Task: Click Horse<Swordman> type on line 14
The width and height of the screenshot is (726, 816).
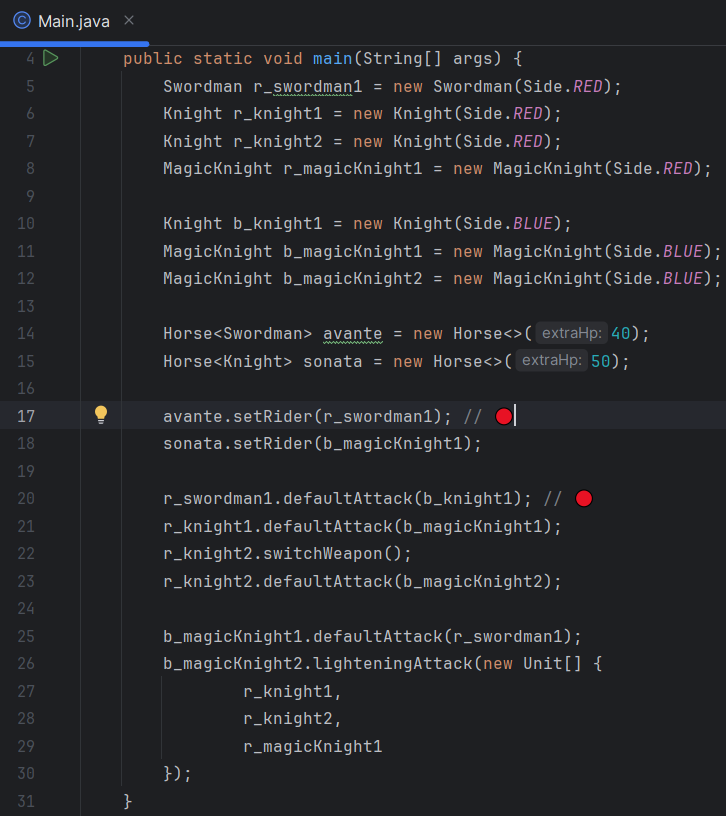Action: (x=237, y=334)
